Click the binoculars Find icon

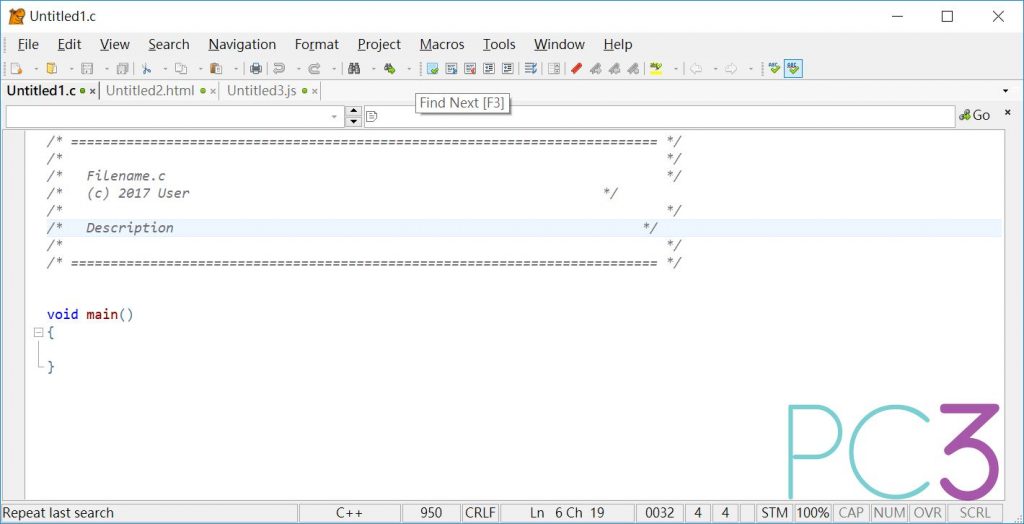[x=353, y=69]
